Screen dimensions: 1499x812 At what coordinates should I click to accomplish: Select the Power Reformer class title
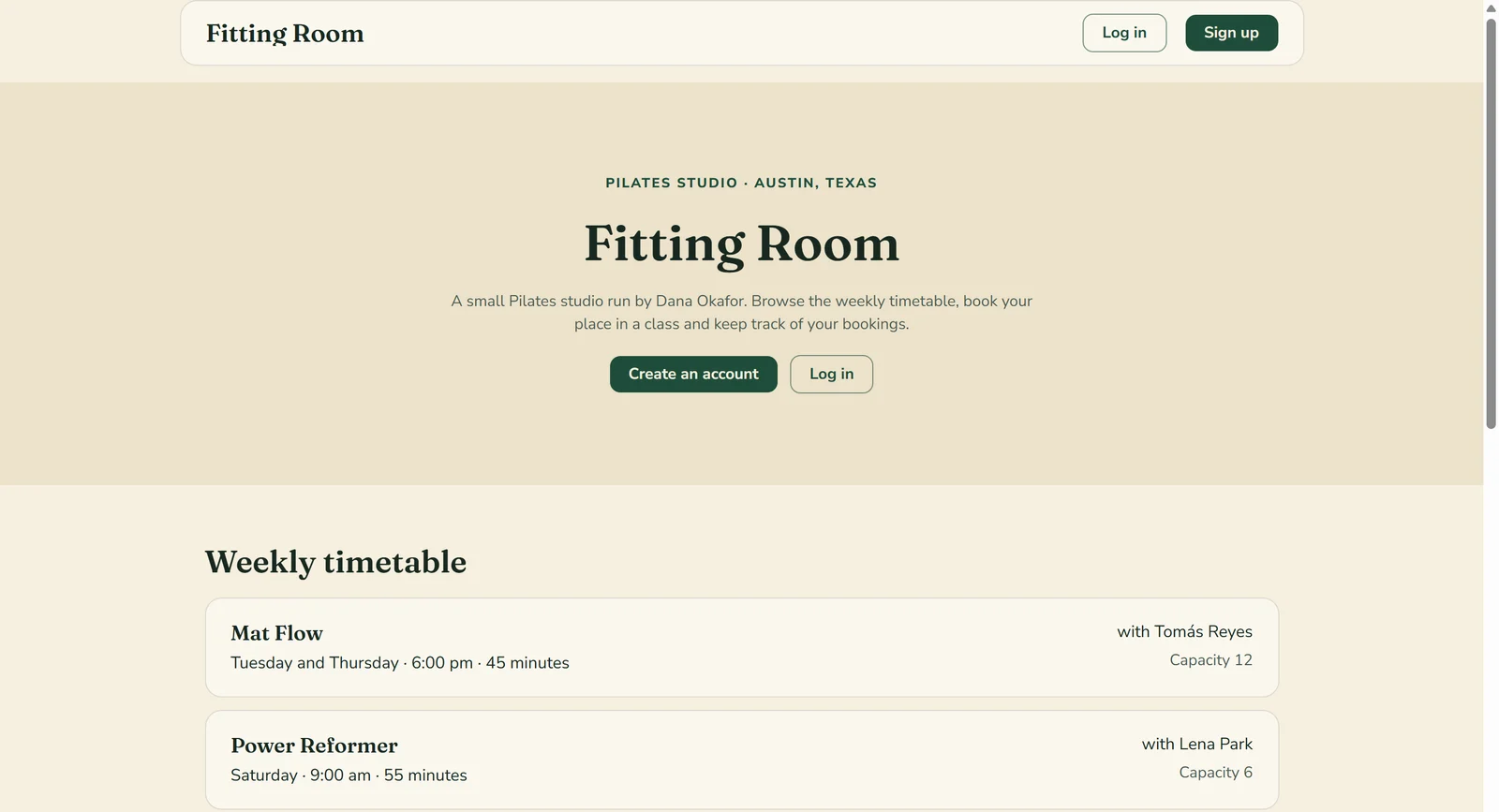point(314,746)
